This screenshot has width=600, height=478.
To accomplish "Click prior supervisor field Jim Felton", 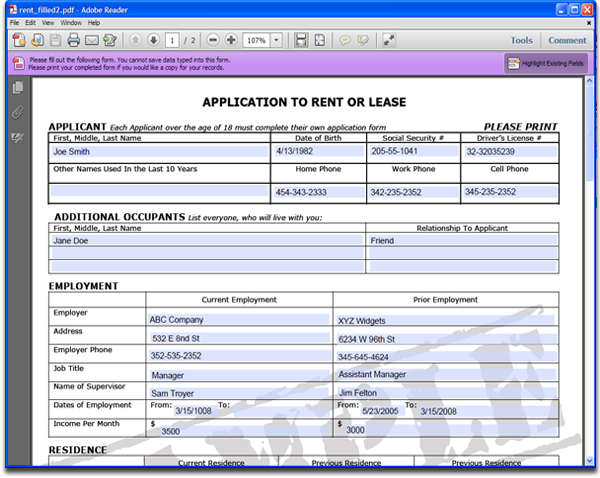I will tap(446, 393).
